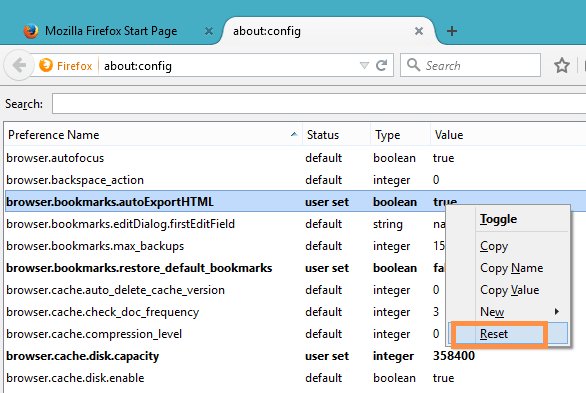
Task: Click the sort arrow in Preference Name header
Action: pyautogui.click(x=294, y=134)
